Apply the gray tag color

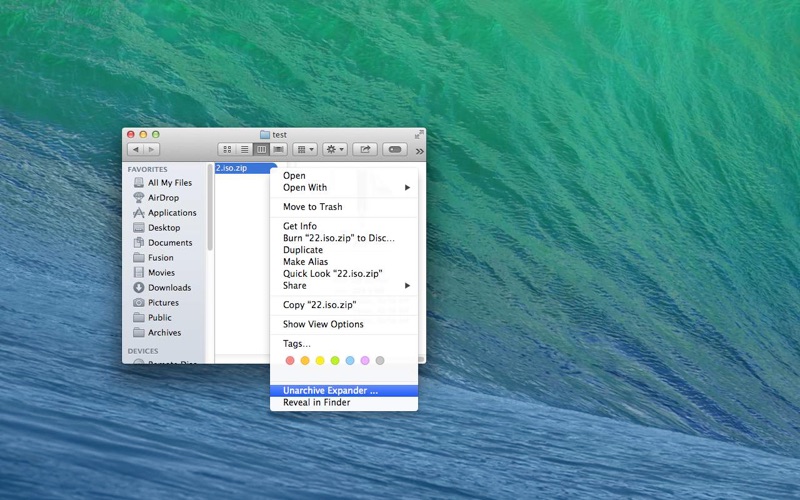(380, 361)
